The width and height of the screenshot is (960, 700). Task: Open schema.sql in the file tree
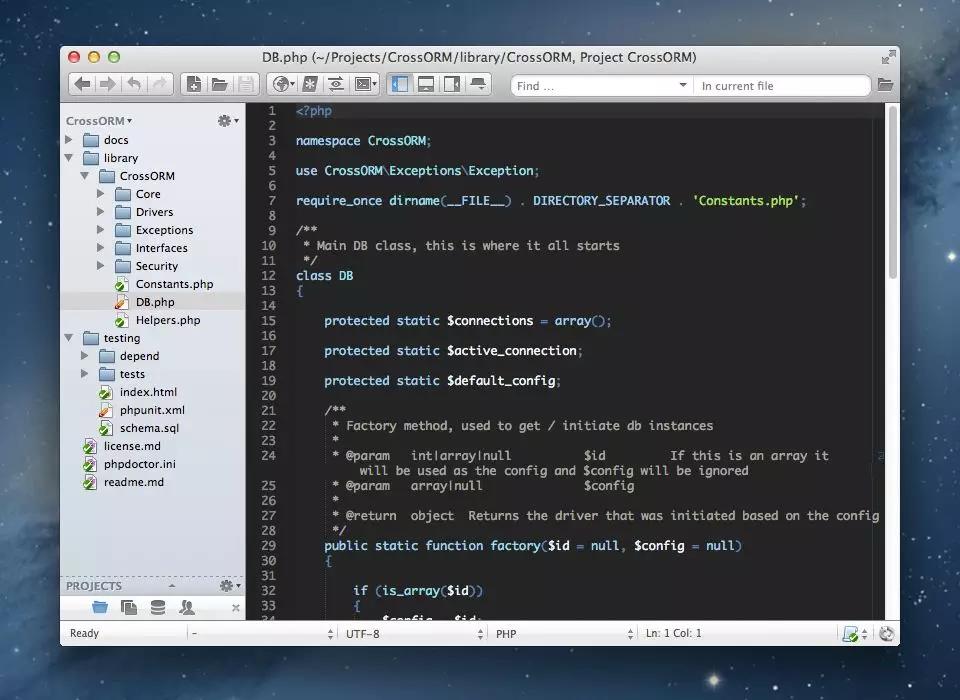pyautogui.click(x=149, y=428)
